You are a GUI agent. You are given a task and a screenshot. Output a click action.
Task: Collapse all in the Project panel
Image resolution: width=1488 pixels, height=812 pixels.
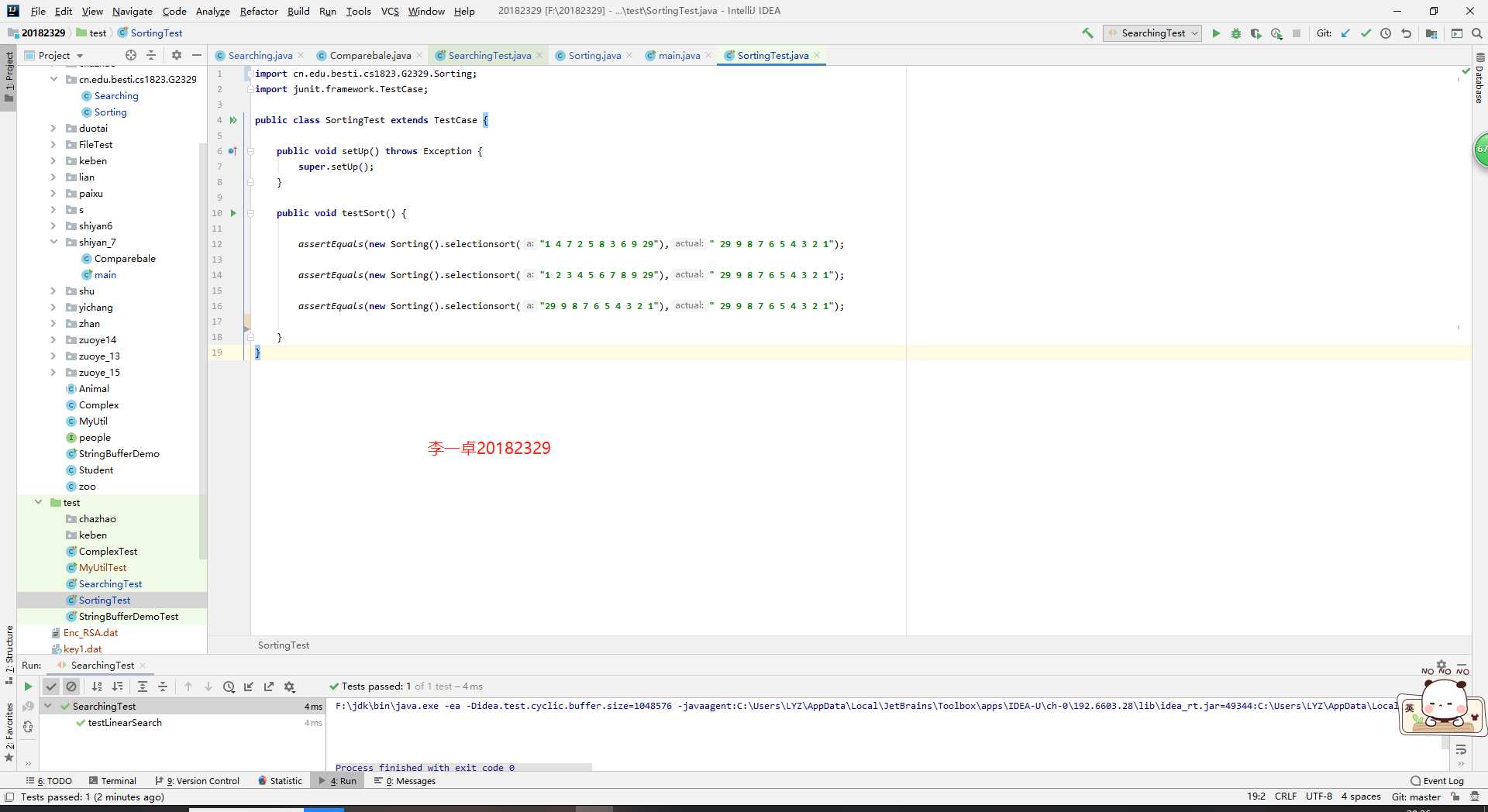[x=151, y=55]
